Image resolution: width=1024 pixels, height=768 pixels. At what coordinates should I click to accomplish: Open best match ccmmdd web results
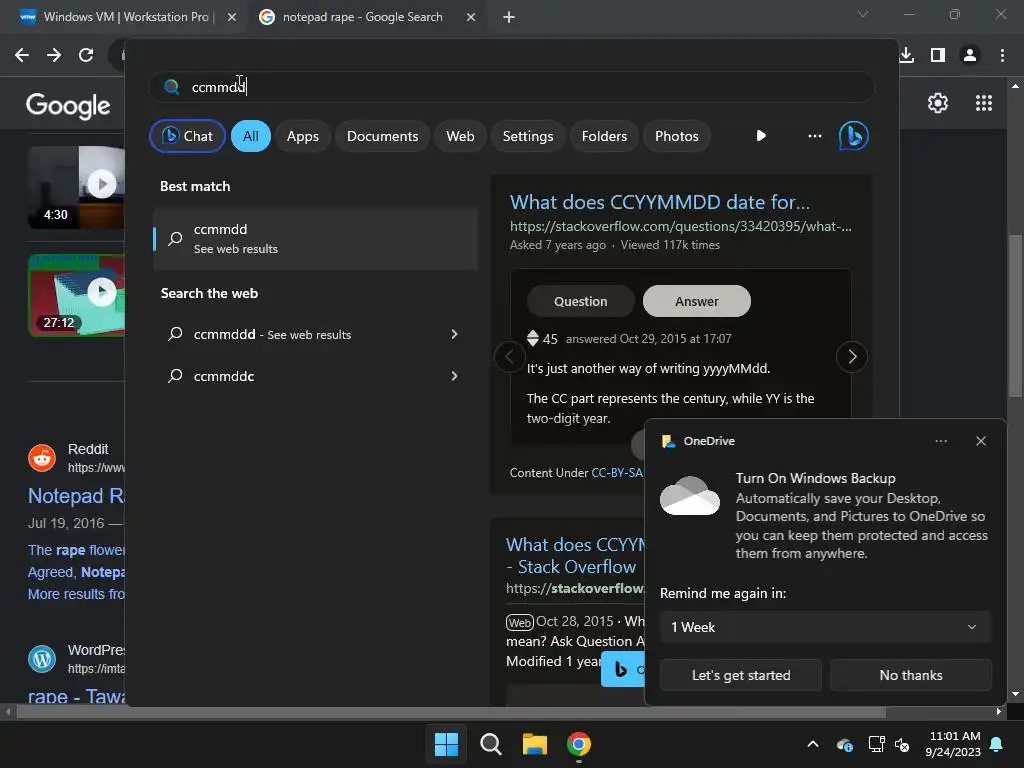[315, 238]
